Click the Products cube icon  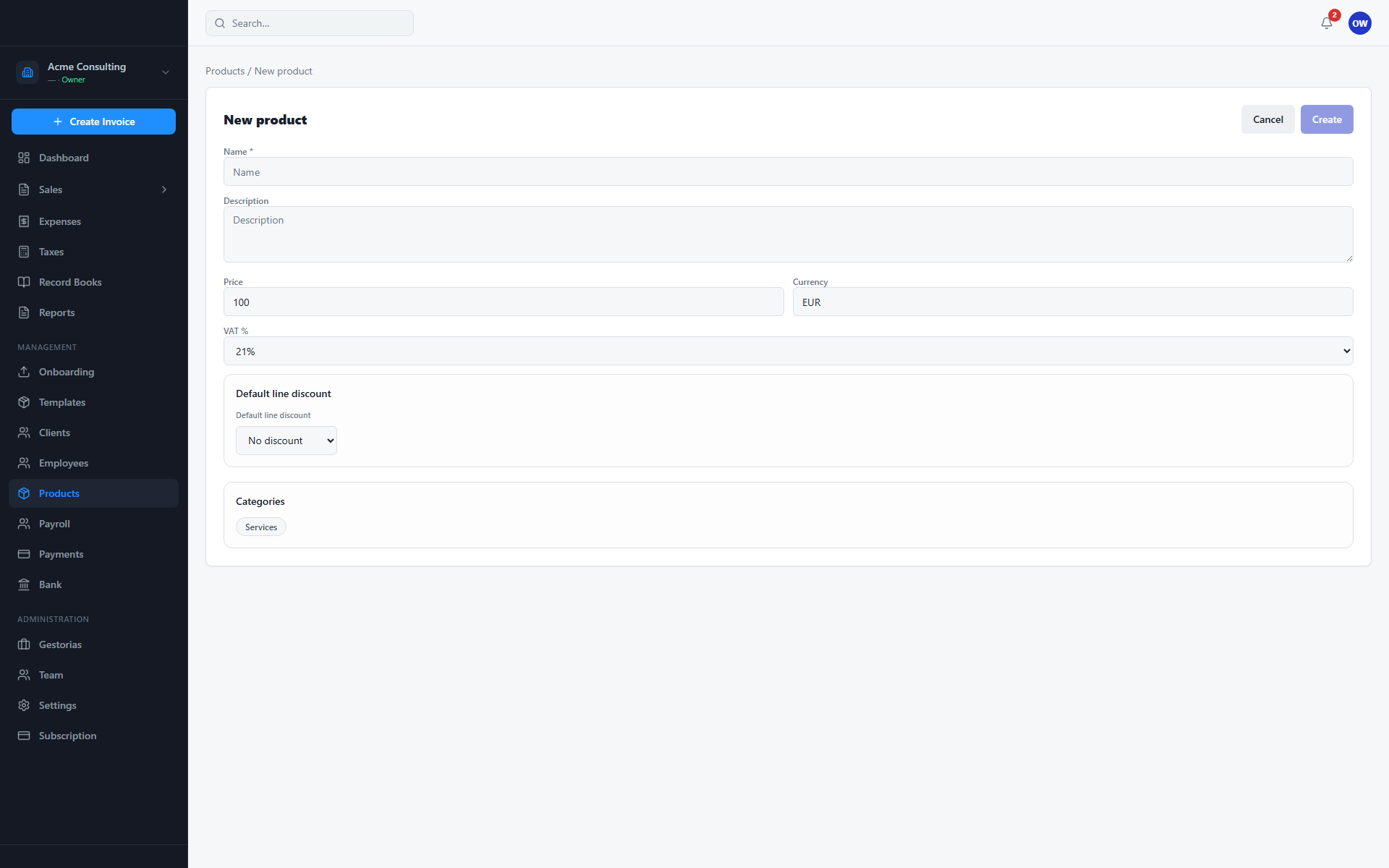point(24,493)
